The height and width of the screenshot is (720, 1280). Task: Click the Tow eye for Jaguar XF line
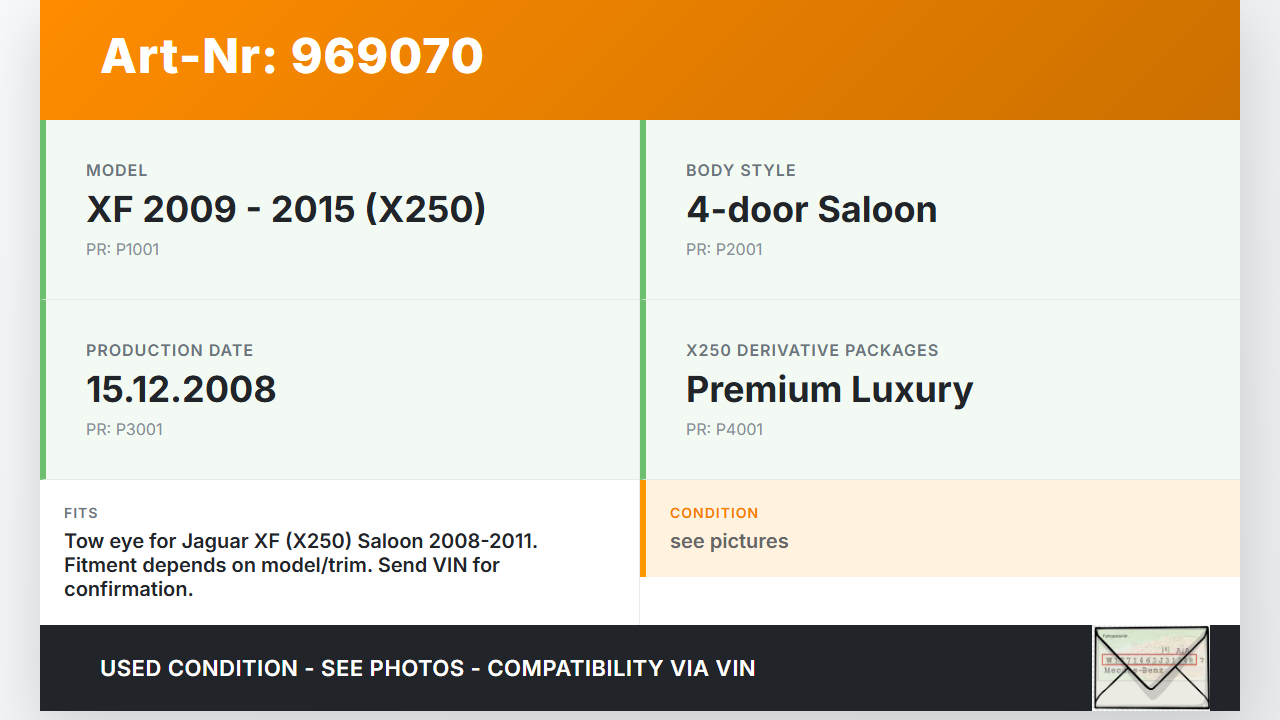pos(301,541)
